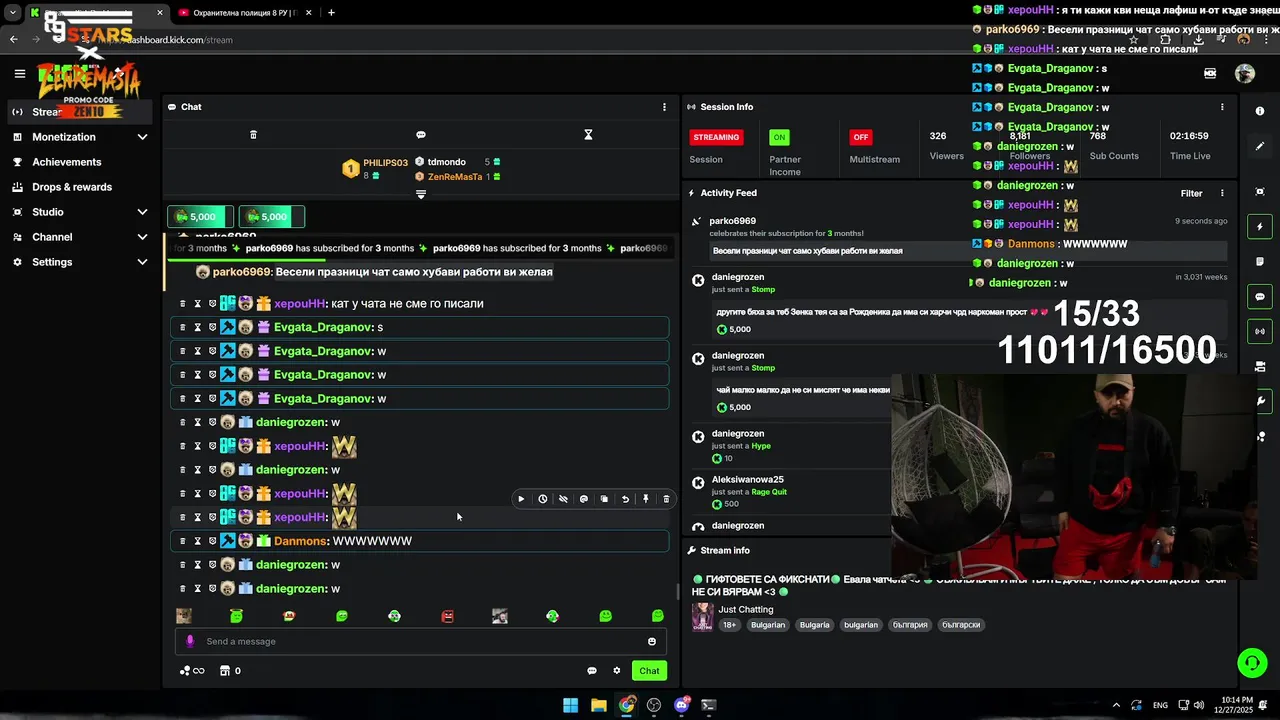
Task: Open the Activity Feed Filter dropdown
Action: tap(1191, 193)
